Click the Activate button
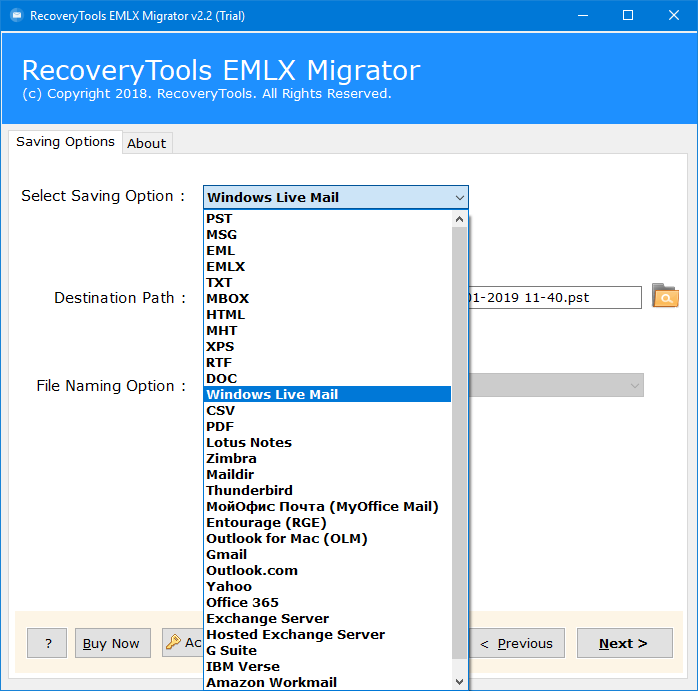 (183, 643)
